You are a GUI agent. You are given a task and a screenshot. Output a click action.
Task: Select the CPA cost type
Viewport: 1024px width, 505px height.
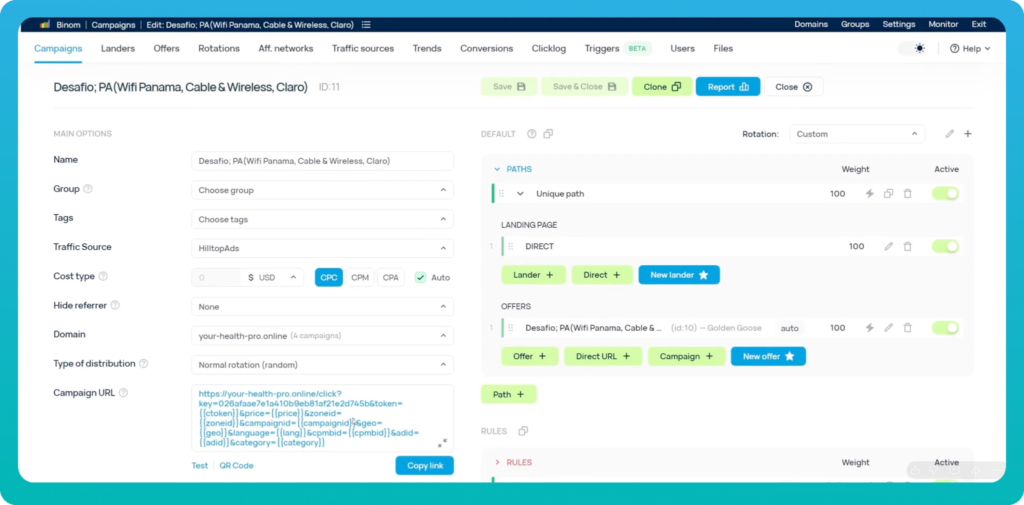(391, 277)
